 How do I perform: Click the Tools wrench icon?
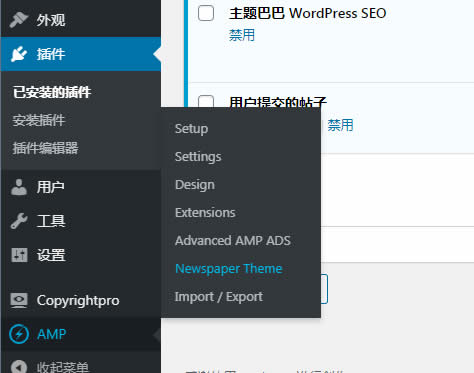(19, 221)
